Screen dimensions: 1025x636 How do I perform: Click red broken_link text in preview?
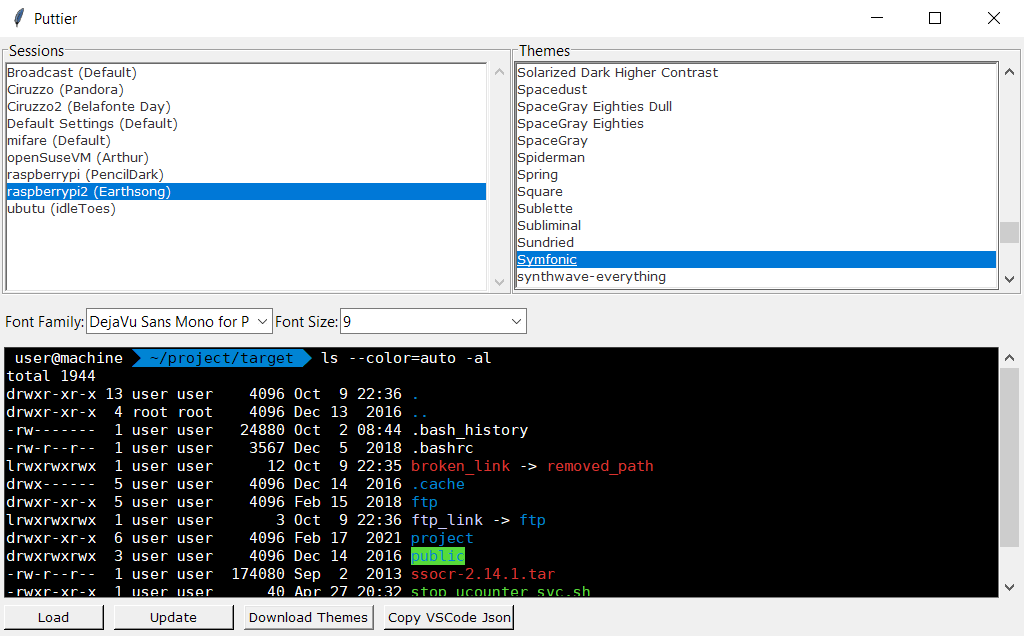click(x=460, y=466)
